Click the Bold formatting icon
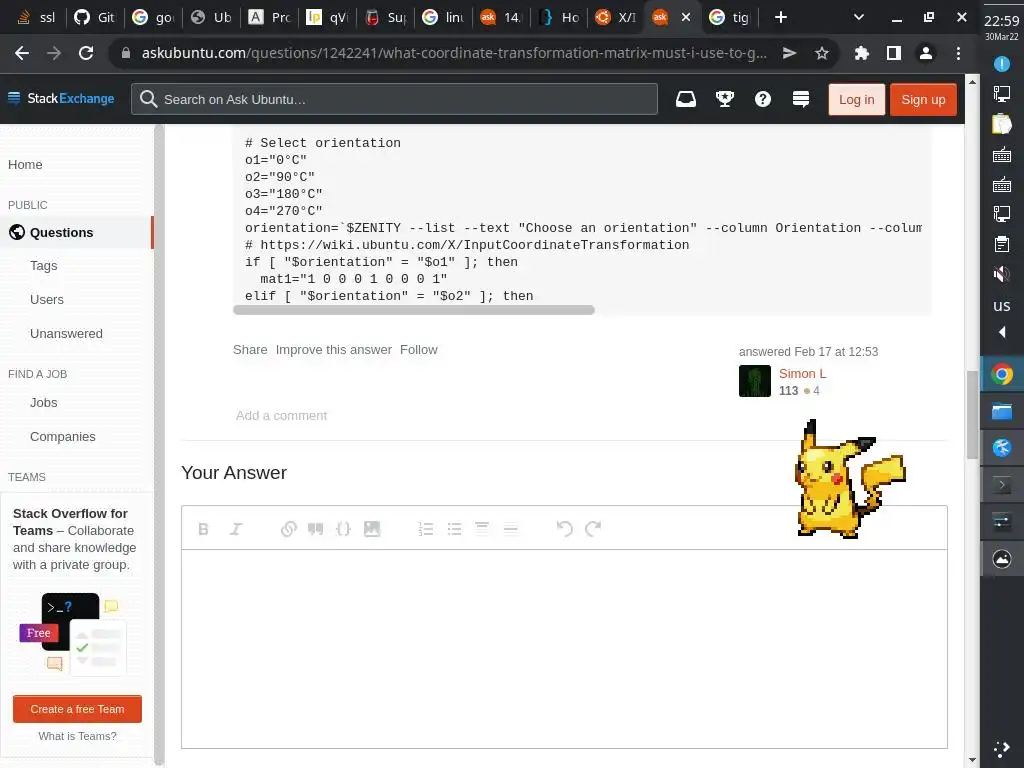Viewport: 1024px width, 768px height. [203, 529]
